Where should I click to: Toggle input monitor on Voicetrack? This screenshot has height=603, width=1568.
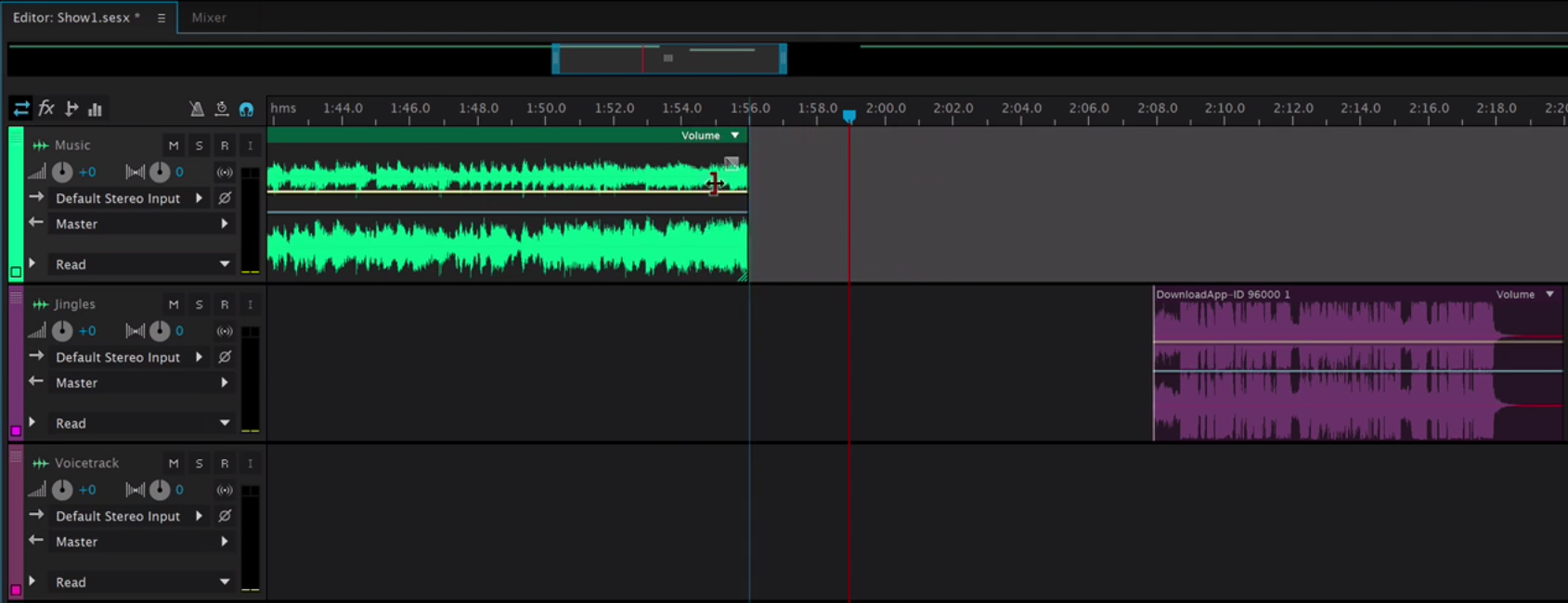pyautogui.click(x=250, y=463)
